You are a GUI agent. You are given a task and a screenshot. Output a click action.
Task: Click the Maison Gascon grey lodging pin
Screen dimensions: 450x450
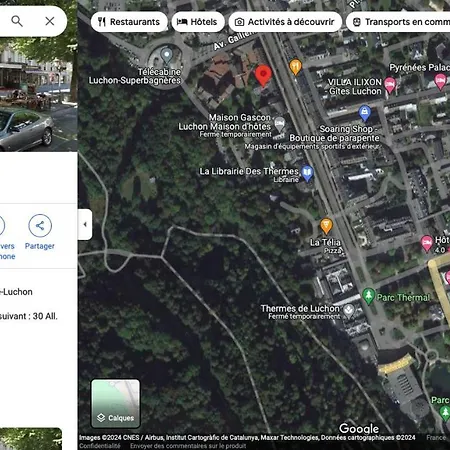tap(279, 125)
